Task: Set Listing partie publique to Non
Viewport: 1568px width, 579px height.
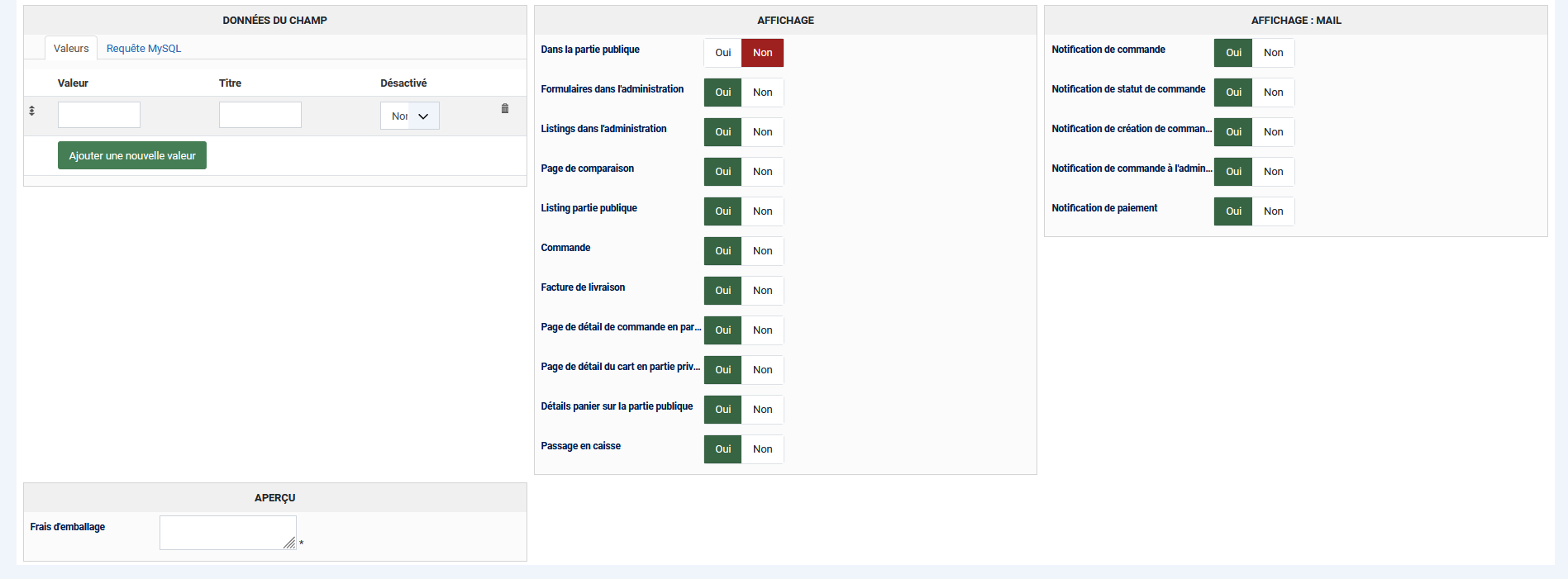Action: pyautogui.click(x=762, y=211)
